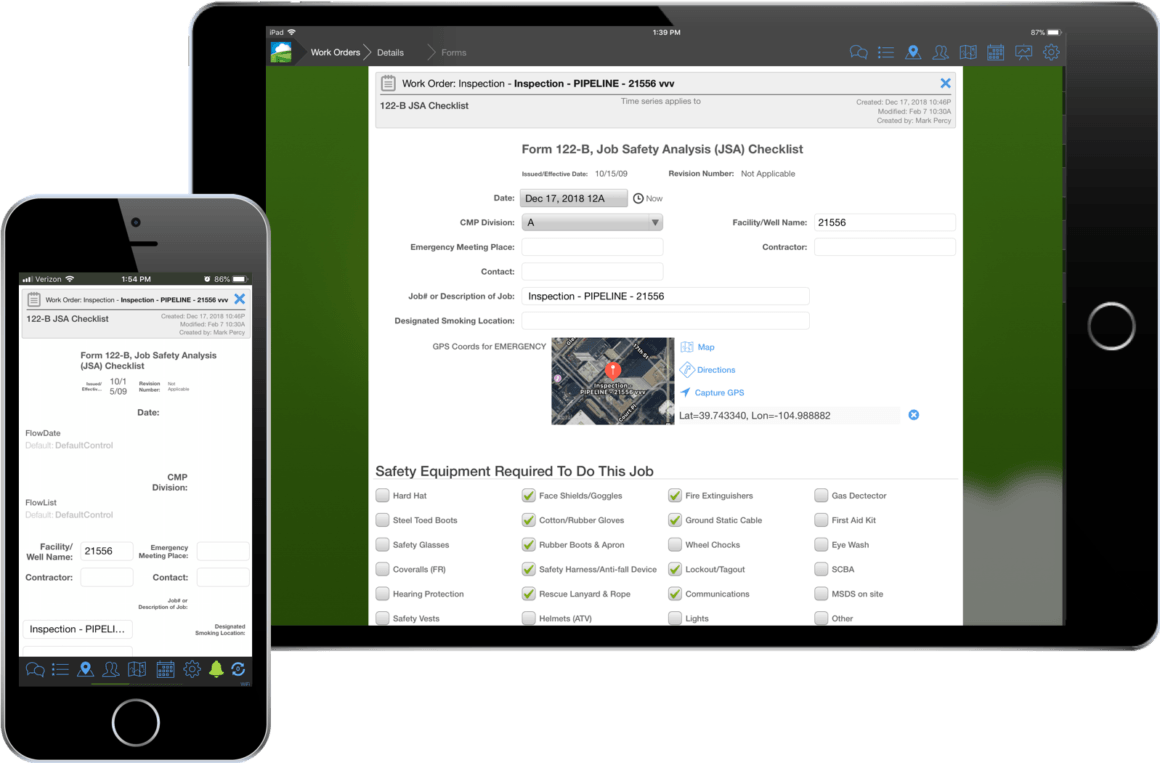
Task: Tap map pin icon in iPad toolbar
Action: [914, 53]
